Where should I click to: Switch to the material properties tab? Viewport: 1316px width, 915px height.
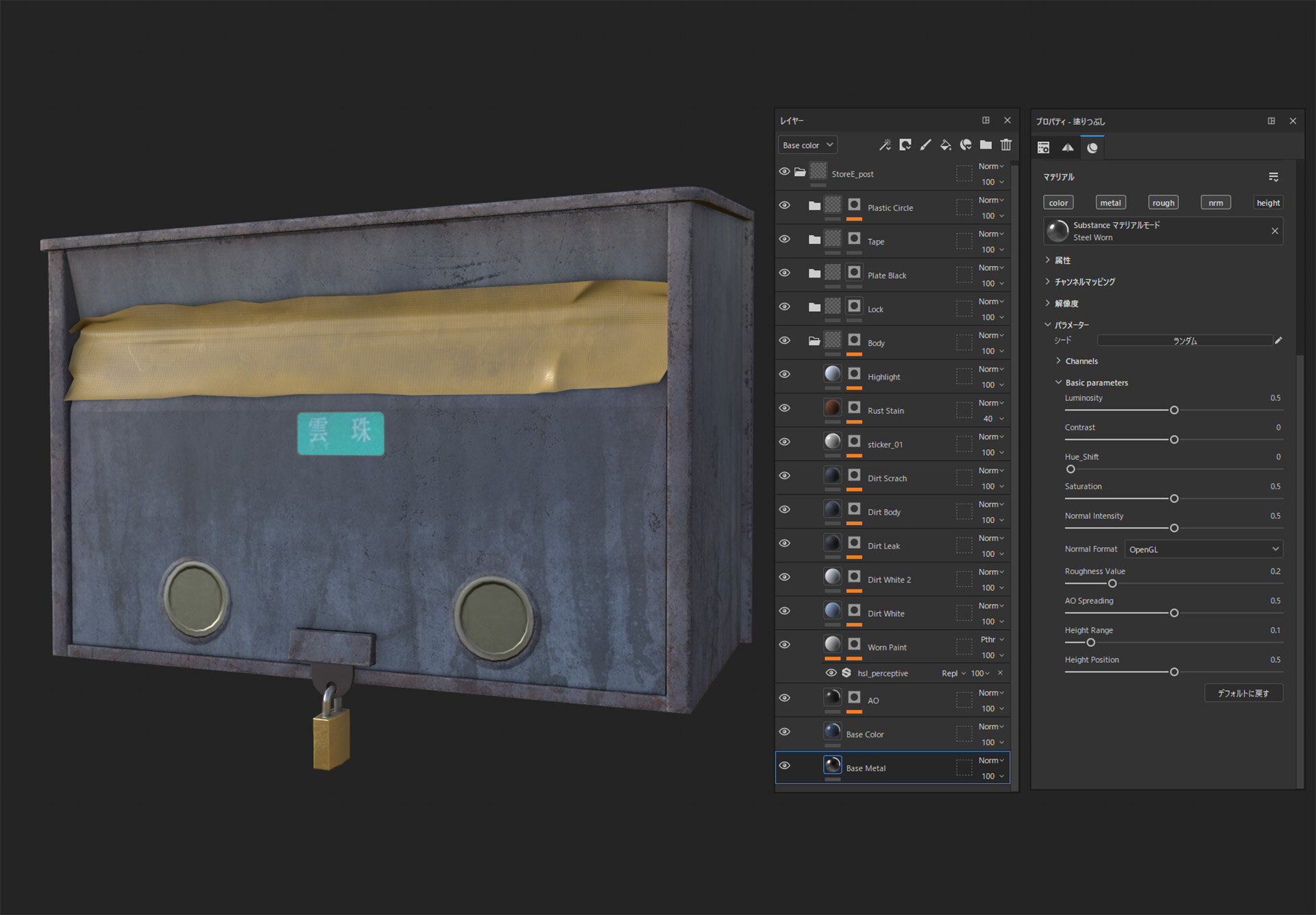[1092, 147]
